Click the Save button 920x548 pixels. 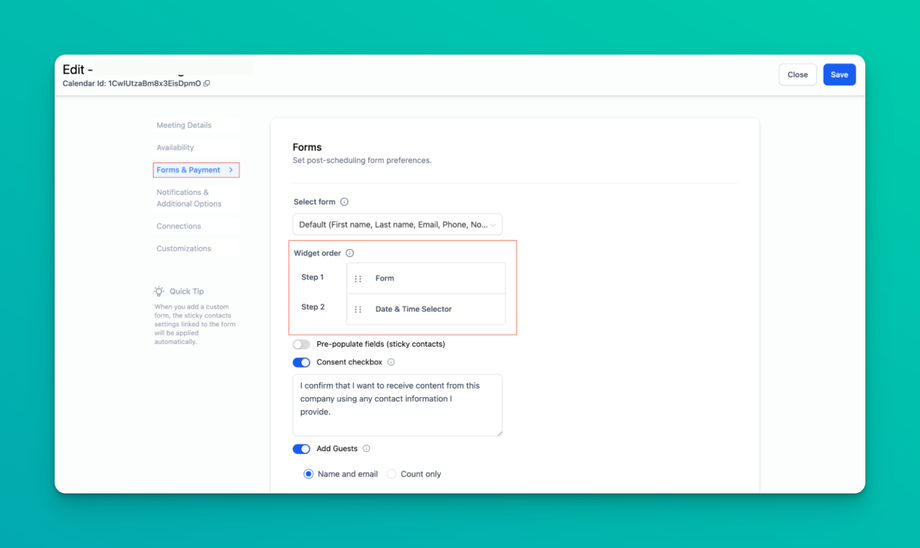[839, 75]
